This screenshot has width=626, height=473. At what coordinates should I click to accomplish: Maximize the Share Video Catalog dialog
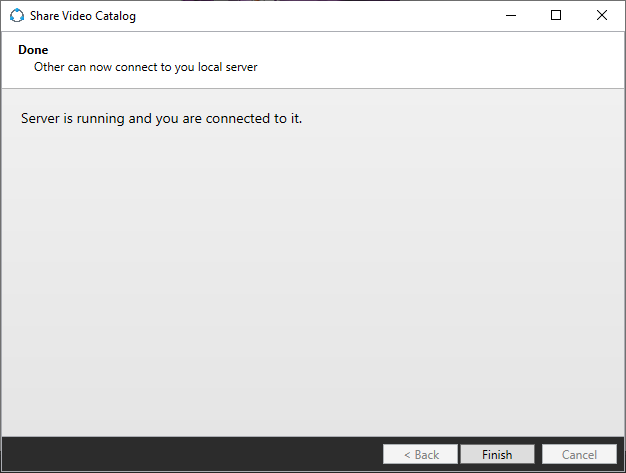pos(556,16)
